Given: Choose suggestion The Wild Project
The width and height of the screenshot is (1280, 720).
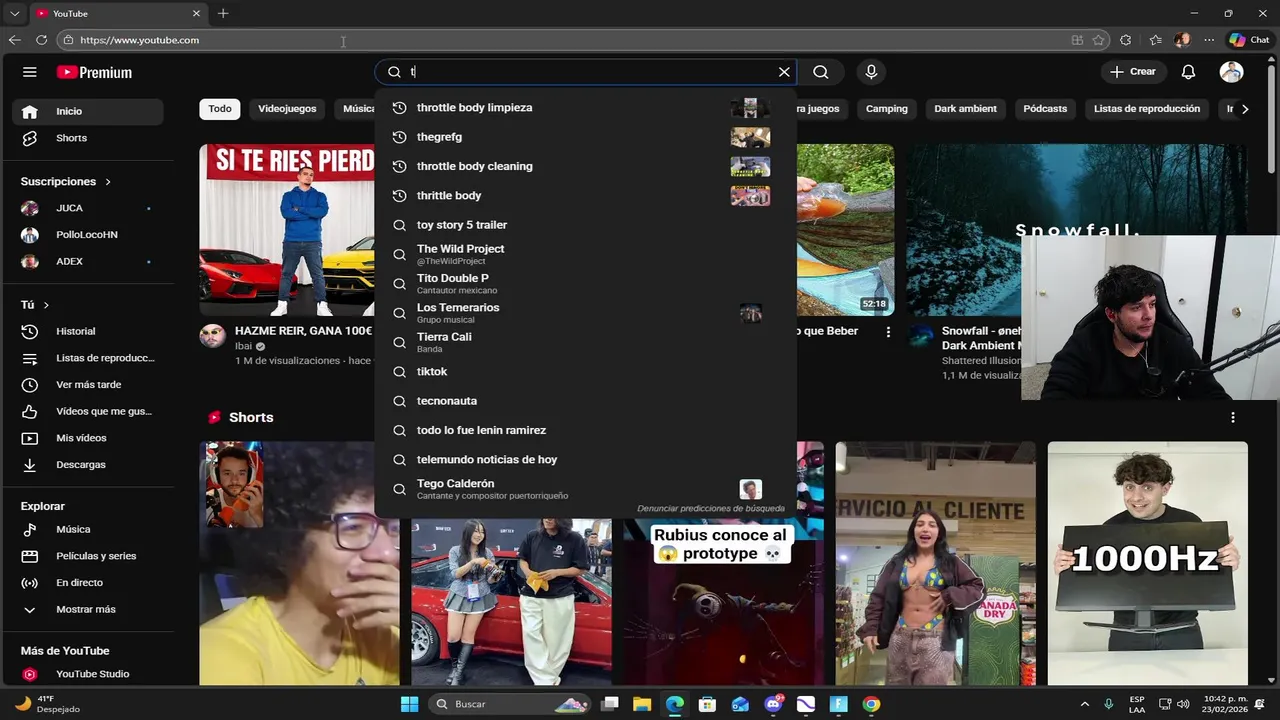Looking at the screenshot, I should [x=585, y=254].
